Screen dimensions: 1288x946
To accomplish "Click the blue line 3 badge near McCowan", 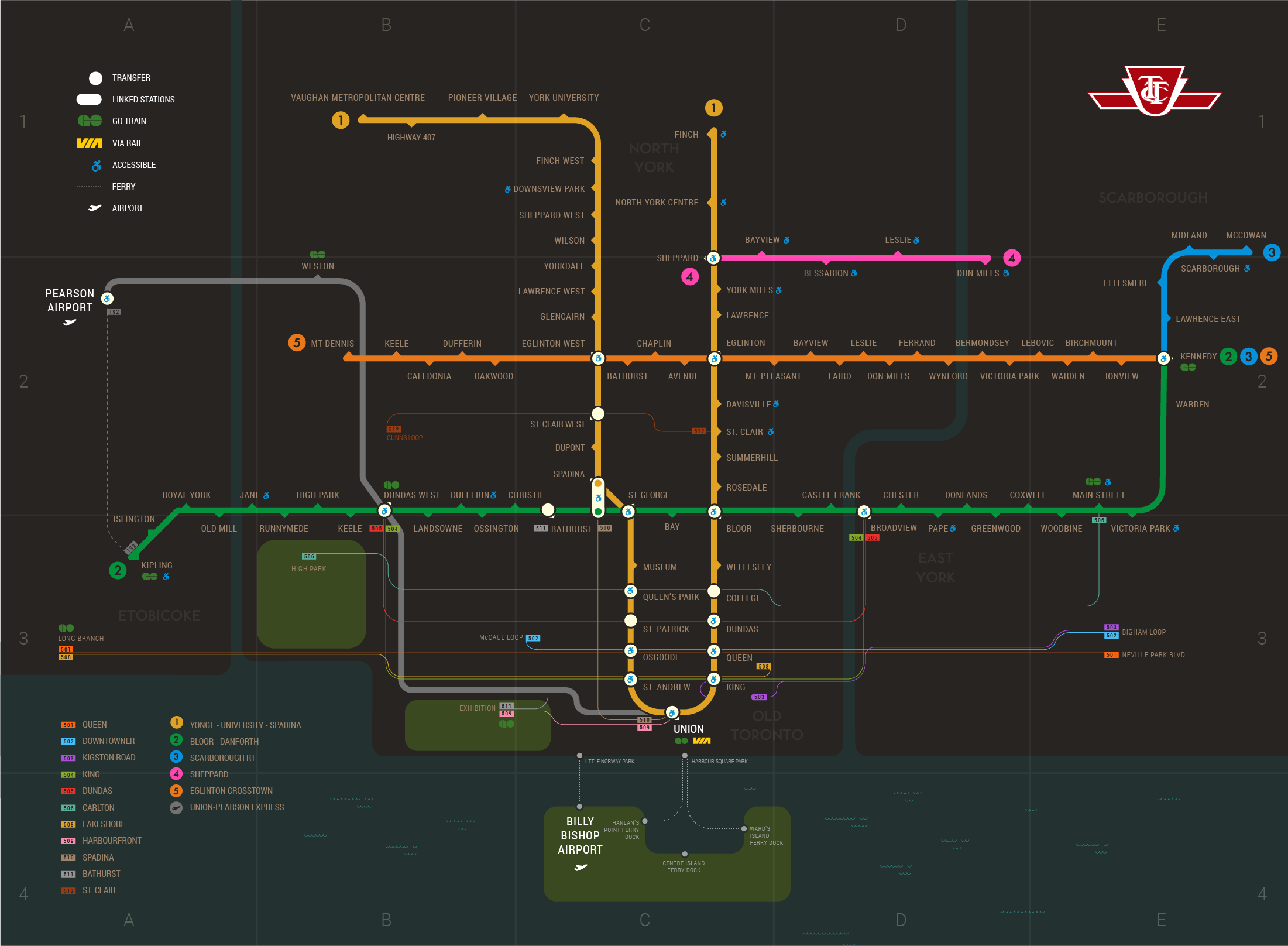I will click(1271, 252).
